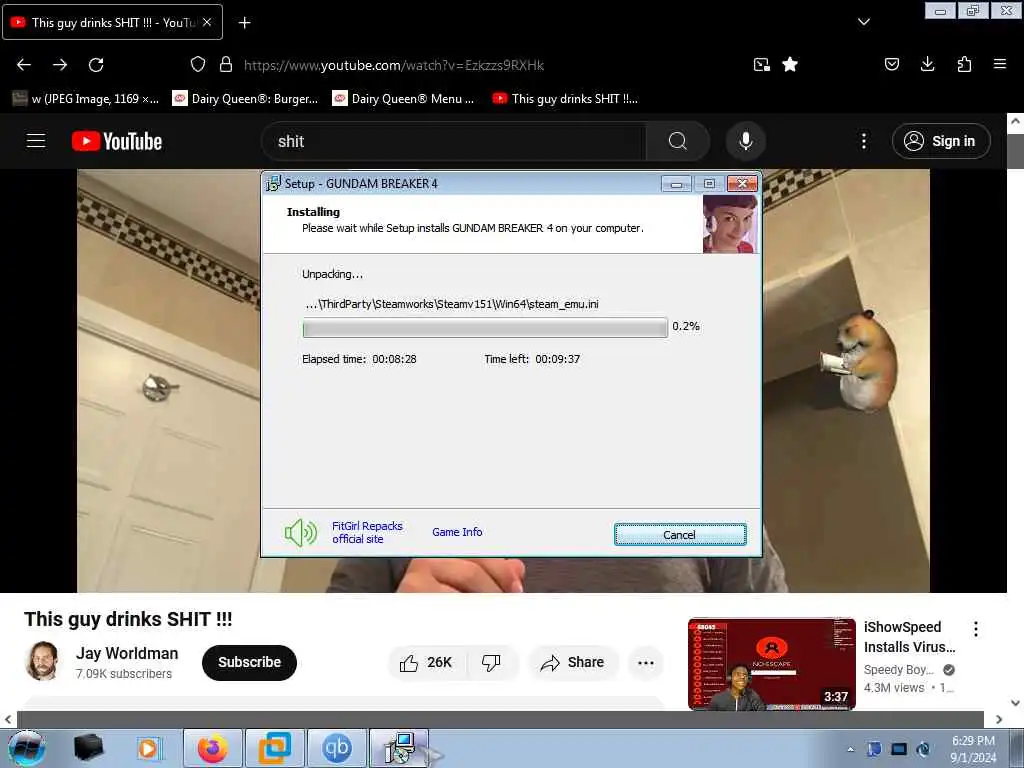Mute installer music with the speaker icon

pyautogui.click(x=300, y=533)
